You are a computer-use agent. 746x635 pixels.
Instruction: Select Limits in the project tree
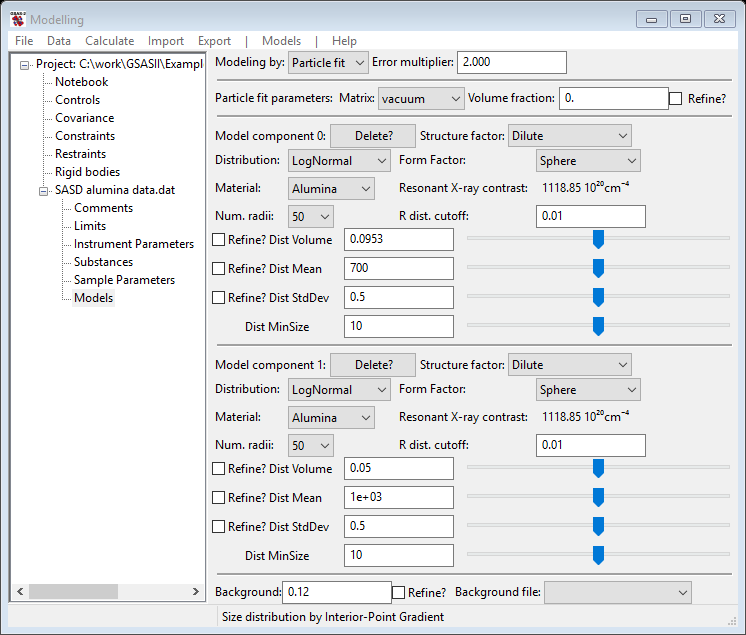click(x=90, y=226)
